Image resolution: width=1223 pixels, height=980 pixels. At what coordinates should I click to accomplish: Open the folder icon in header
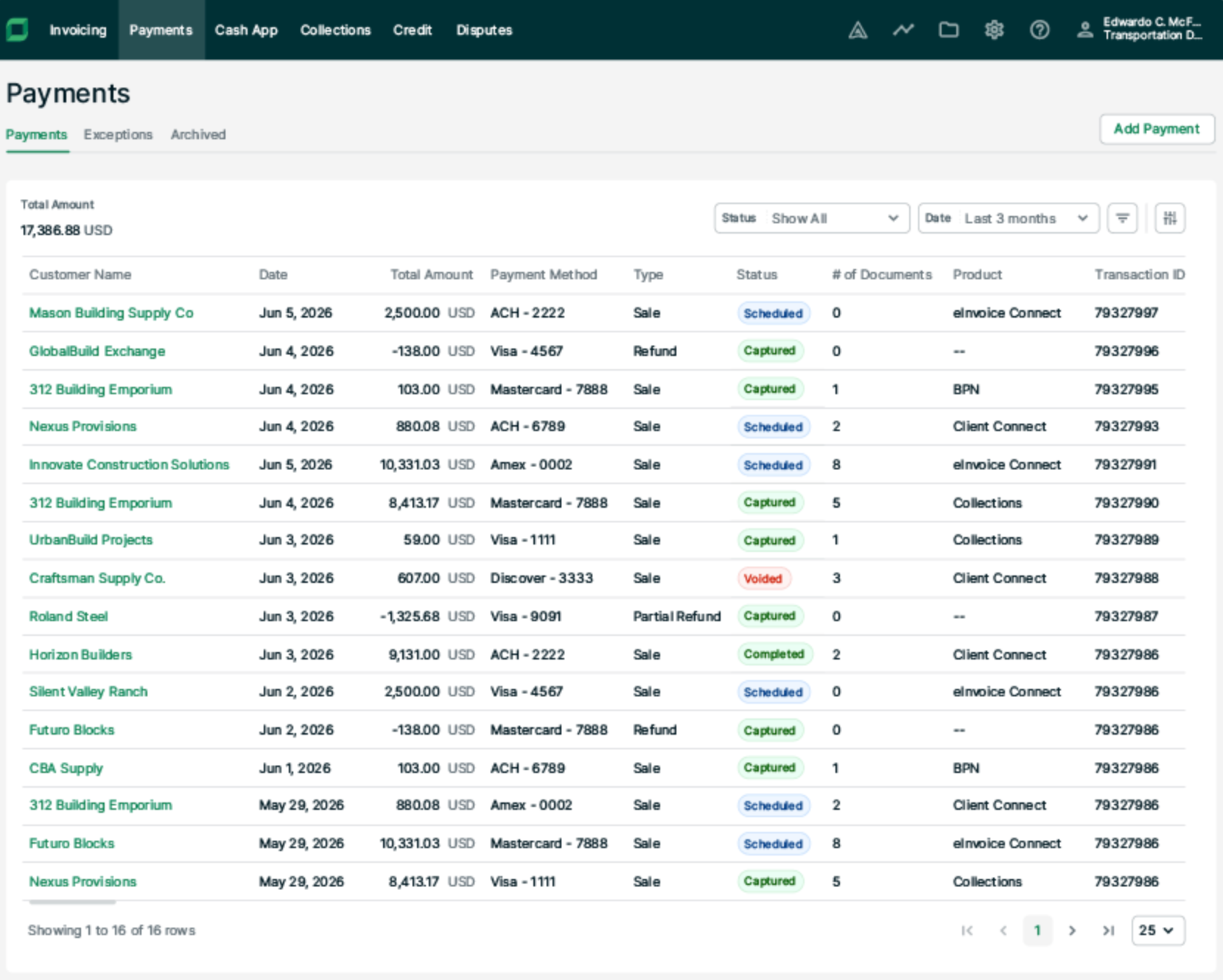pos(949,30)
